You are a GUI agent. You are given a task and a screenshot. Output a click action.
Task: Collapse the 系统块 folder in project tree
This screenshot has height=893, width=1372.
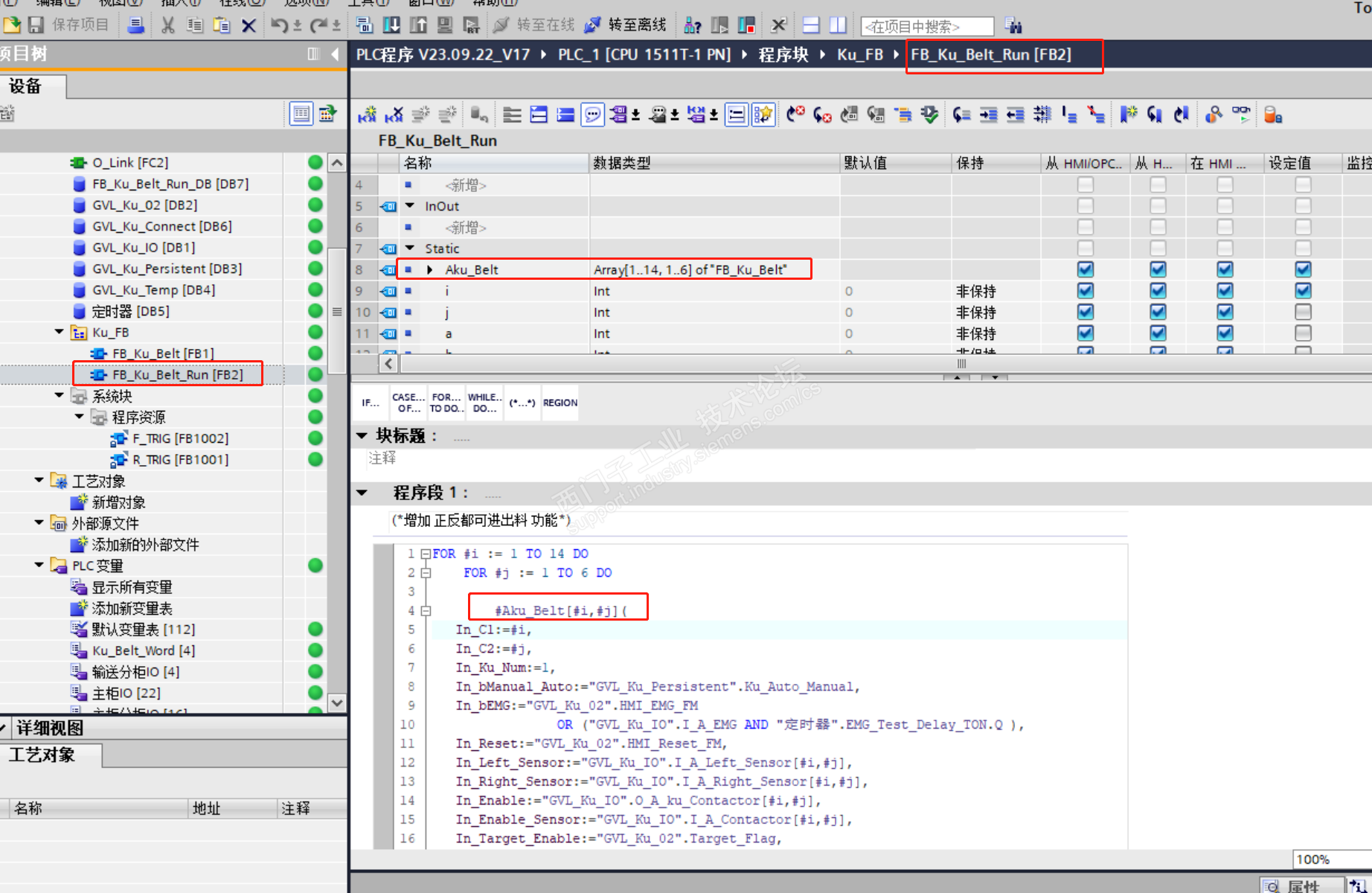[x=60, y=396]
